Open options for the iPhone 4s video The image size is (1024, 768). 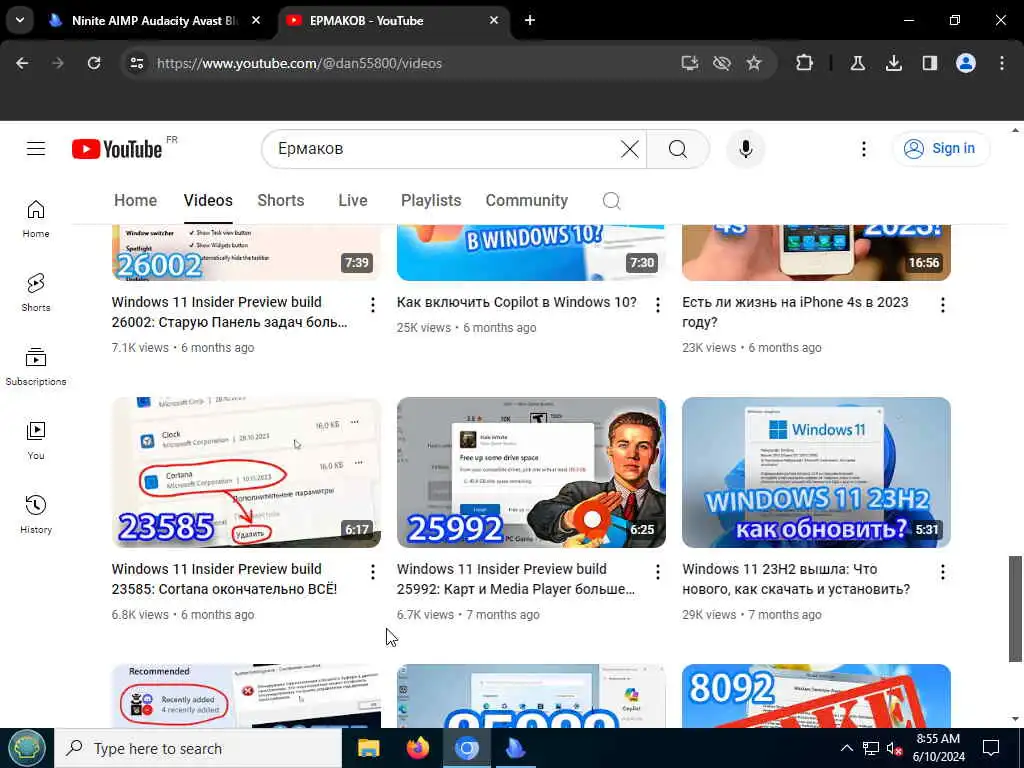942,304
